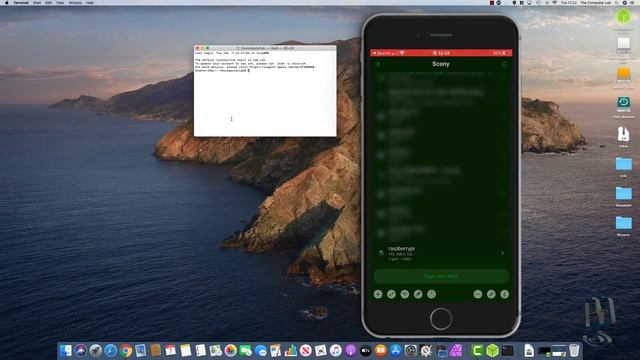This screenshot has height=360, width=640.
Task: Tap the Wi-Fi icon in Scany bottom toolbar
Action: click(404, 294)
